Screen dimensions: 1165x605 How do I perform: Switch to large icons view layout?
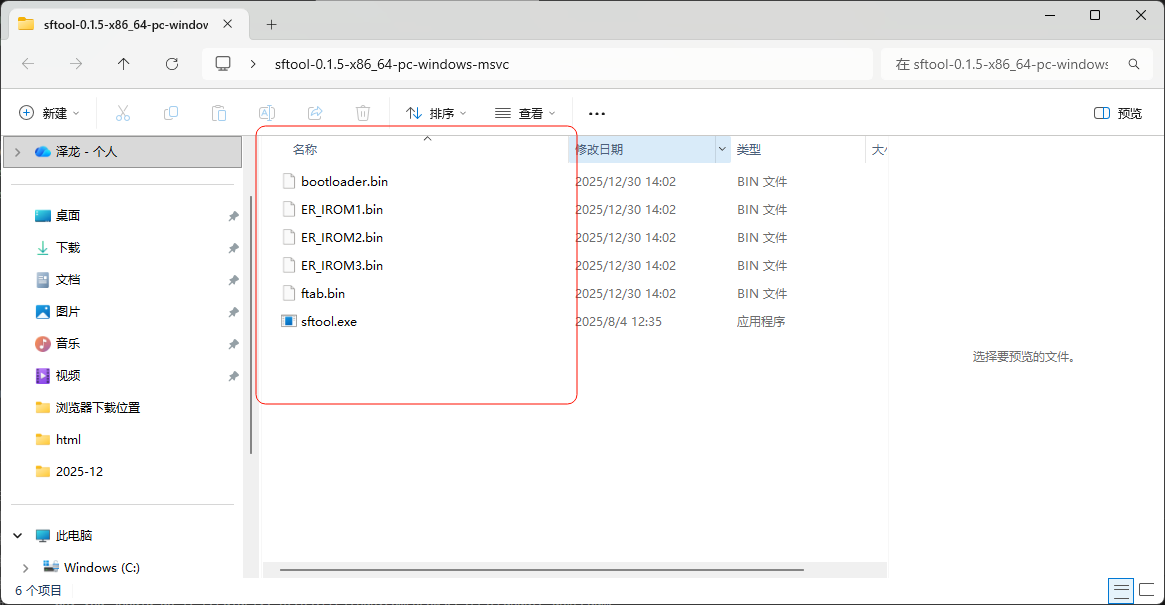click(1147, 590)
